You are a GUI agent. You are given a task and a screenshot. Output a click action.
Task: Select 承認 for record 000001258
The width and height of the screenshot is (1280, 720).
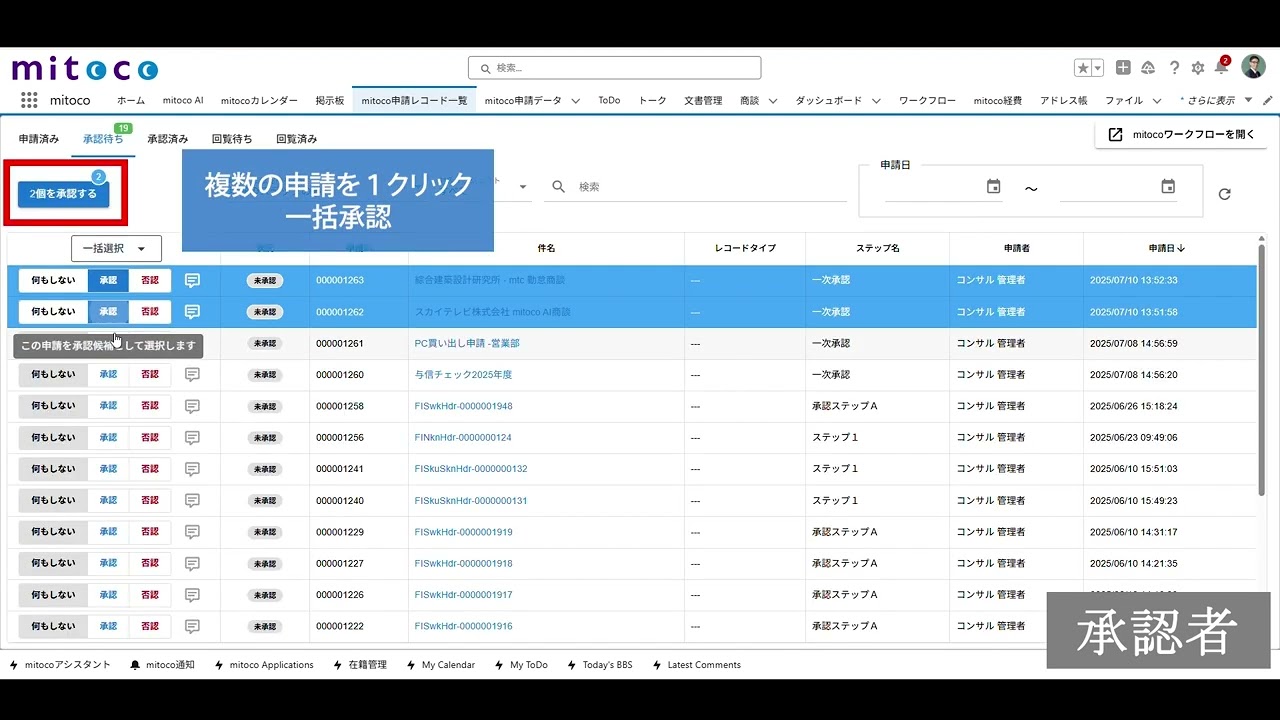coord(108,406)
